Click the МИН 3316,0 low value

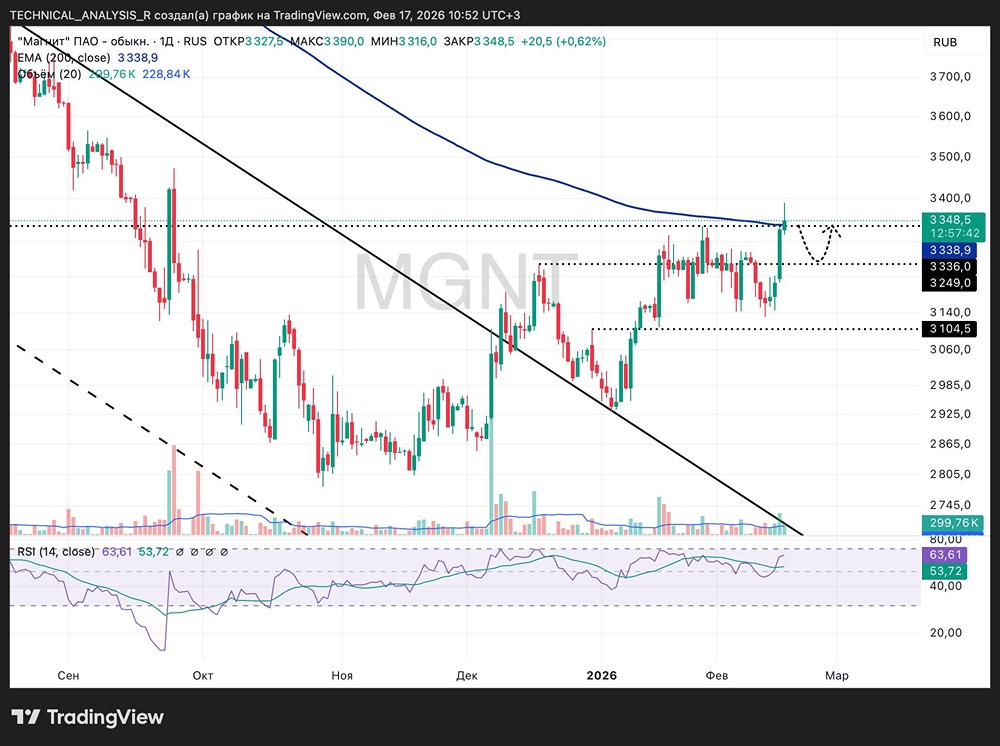click(404, 41)
